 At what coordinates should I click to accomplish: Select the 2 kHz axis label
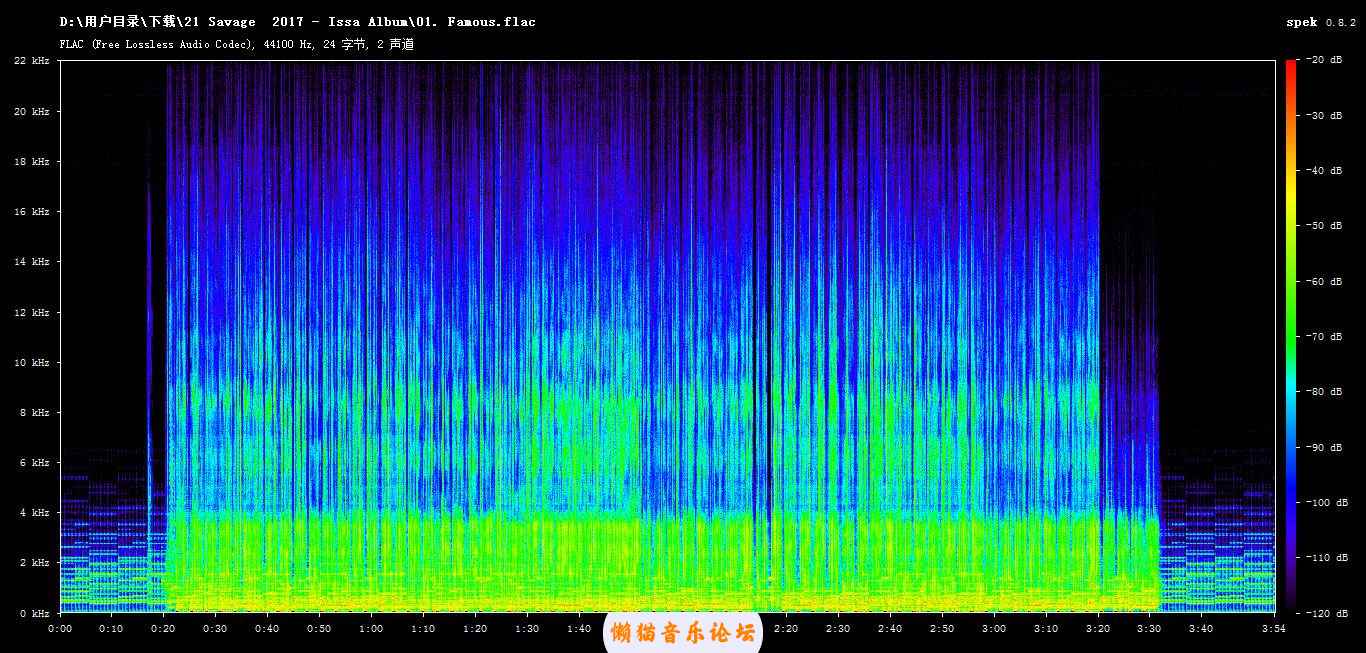tap(35, 562)
